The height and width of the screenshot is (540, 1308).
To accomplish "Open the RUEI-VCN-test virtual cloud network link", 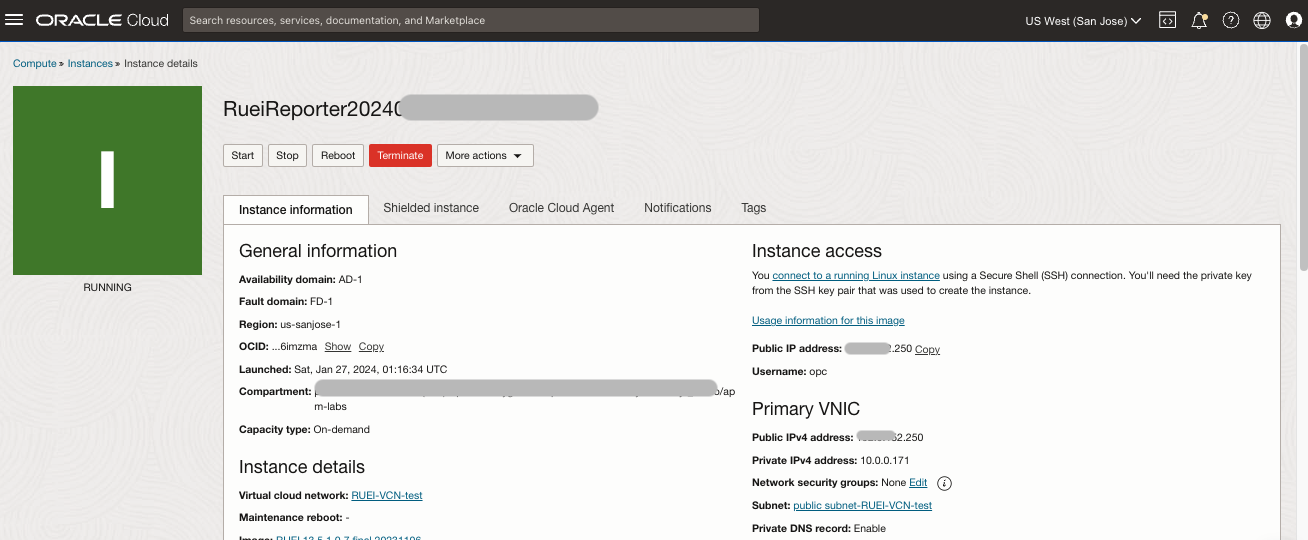I will pyautogui.click(x=387, y=495).
